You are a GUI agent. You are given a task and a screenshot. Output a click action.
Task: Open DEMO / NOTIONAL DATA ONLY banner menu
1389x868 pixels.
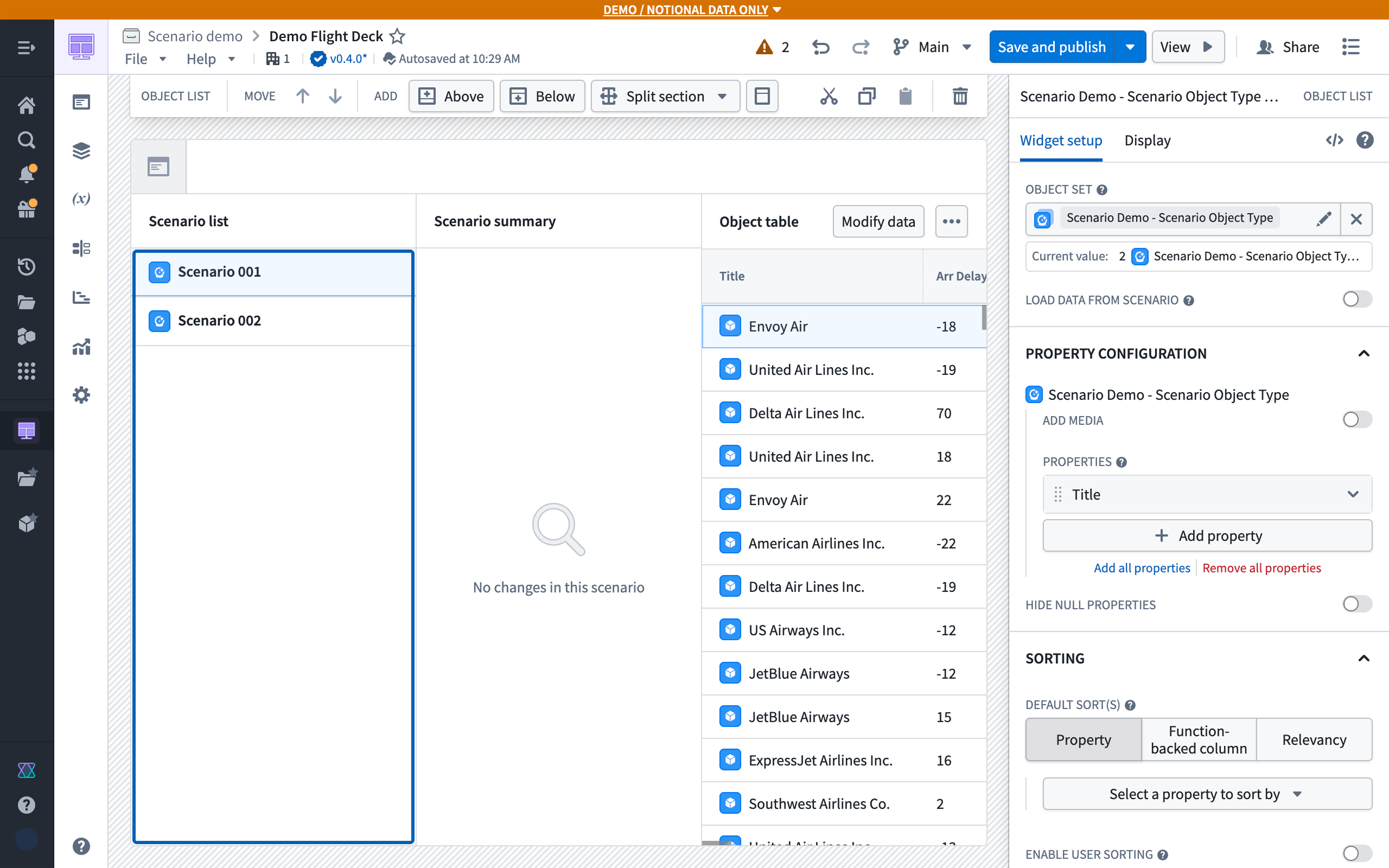pyautogui.click(x=692, y=10)
